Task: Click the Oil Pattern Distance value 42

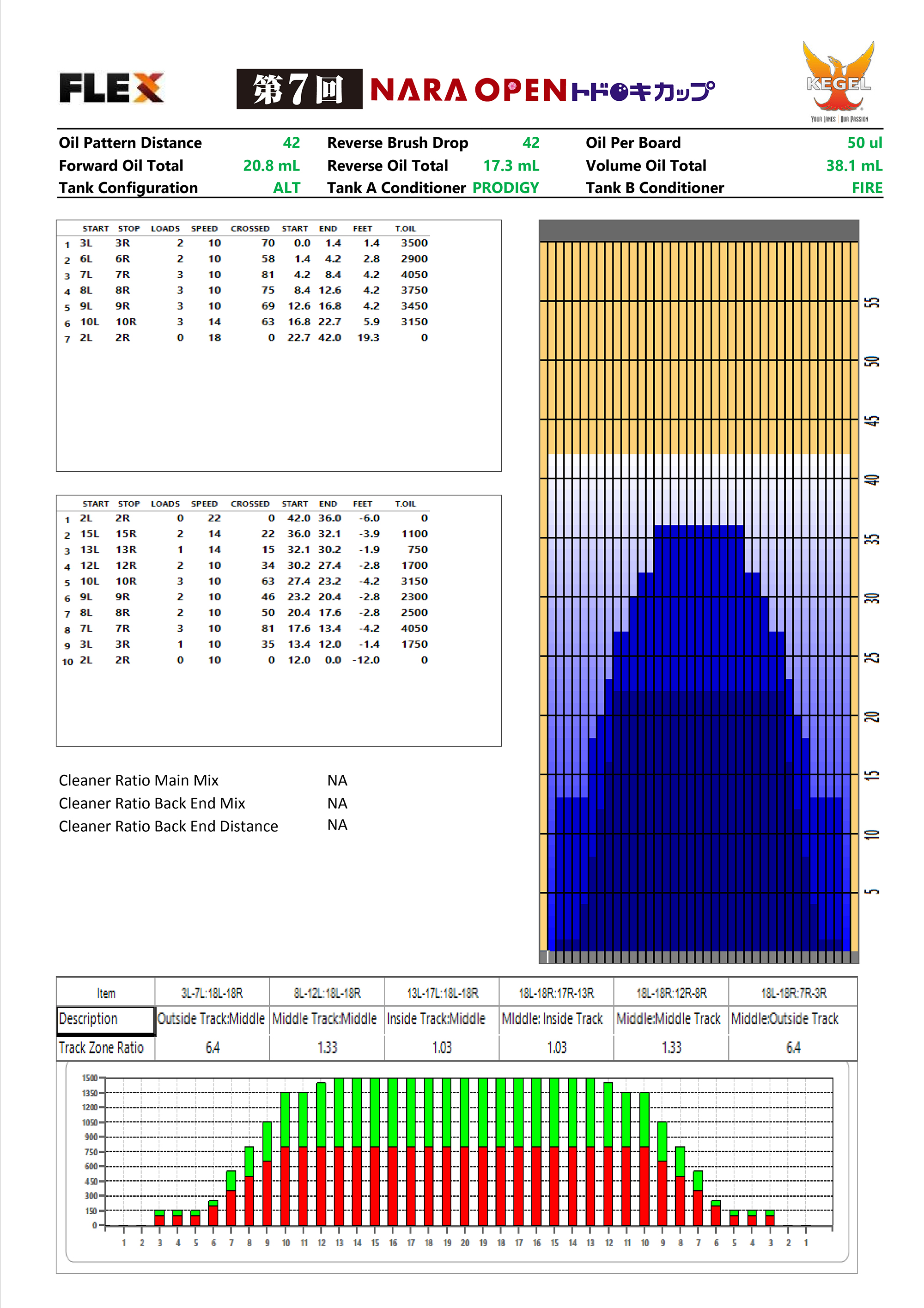Action: [x=291, y=142]
